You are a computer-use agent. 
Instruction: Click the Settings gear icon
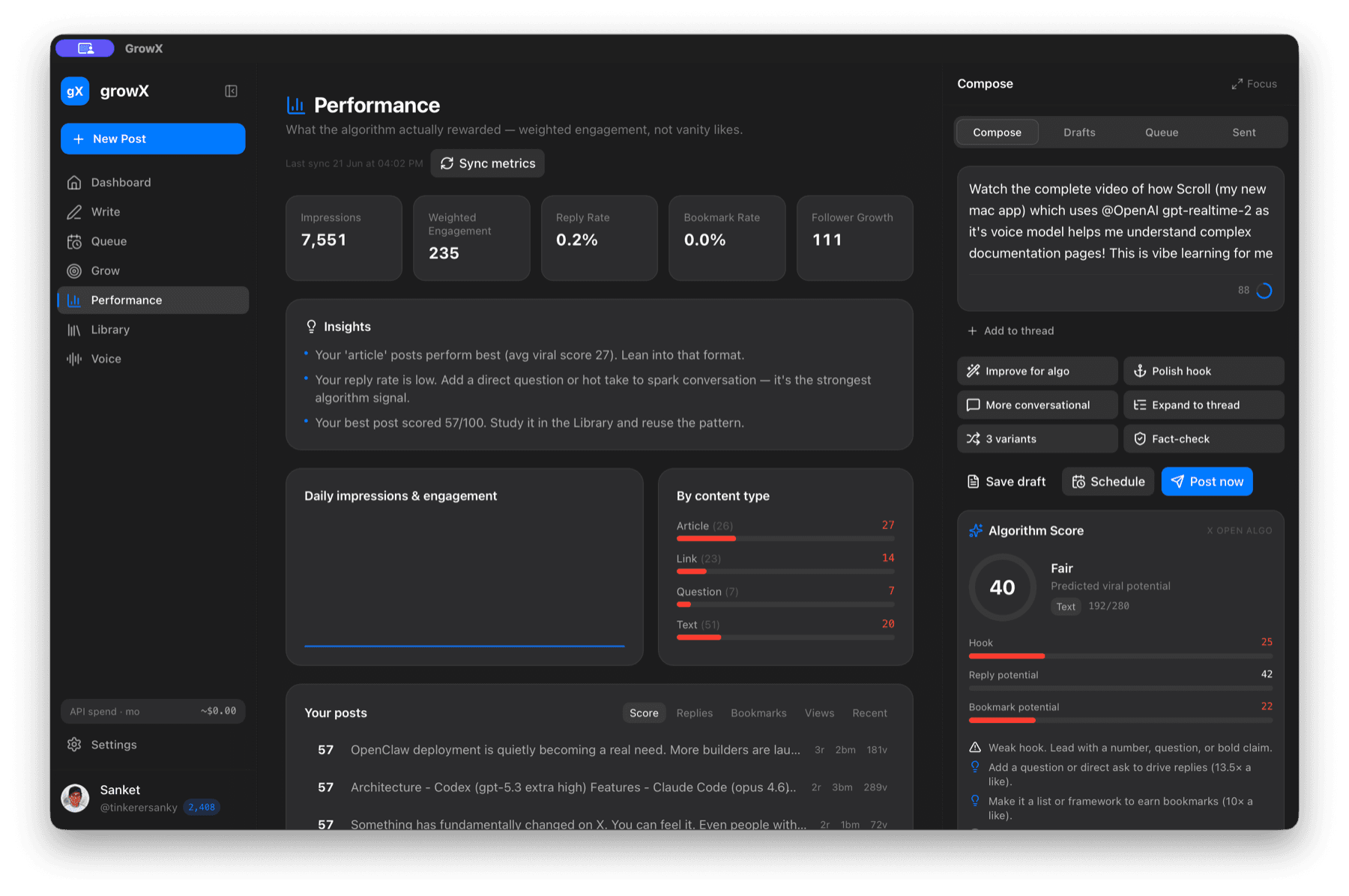tap(74, 745)
